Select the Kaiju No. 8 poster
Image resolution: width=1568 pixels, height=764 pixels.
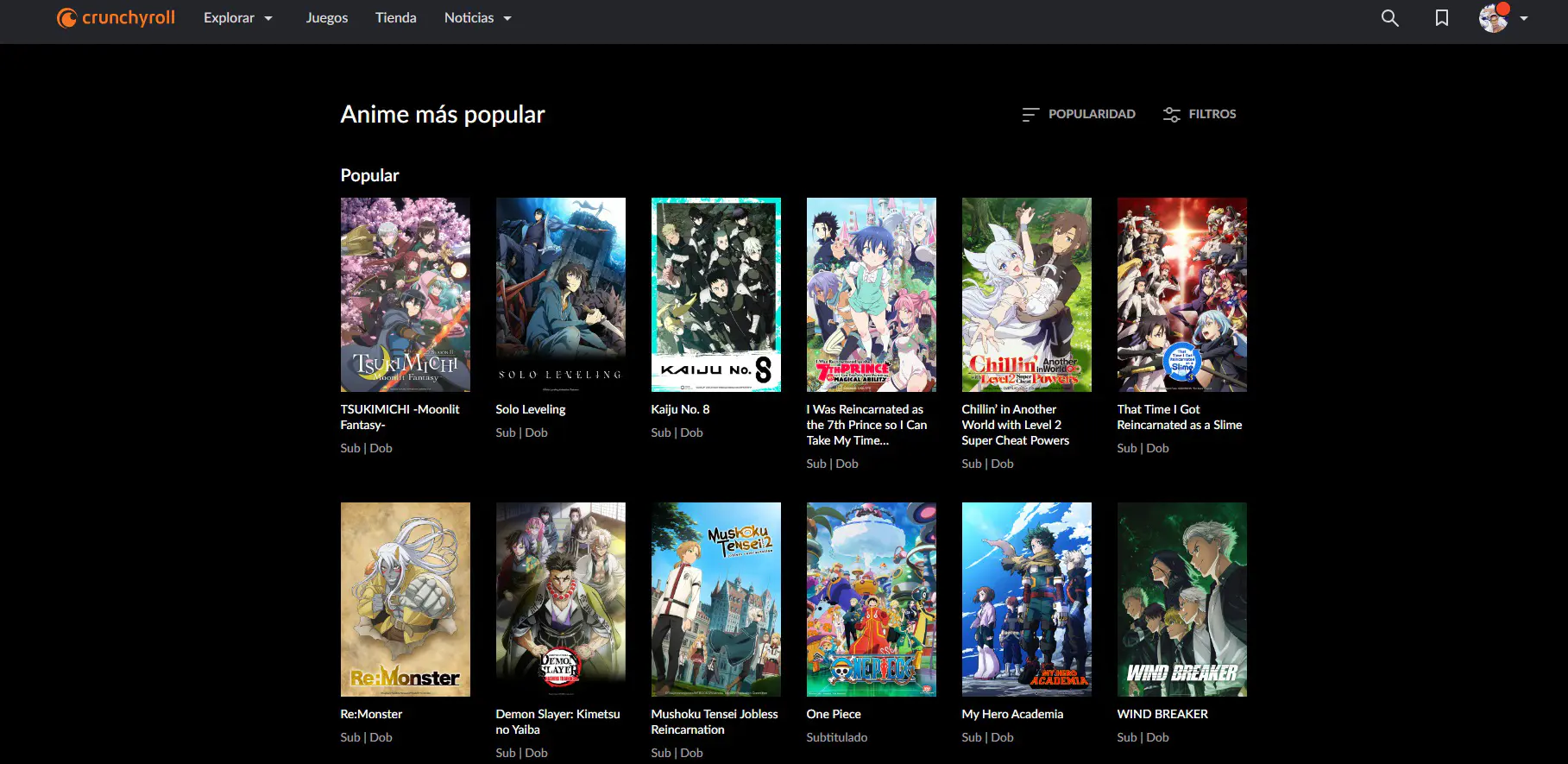point(716,294)
